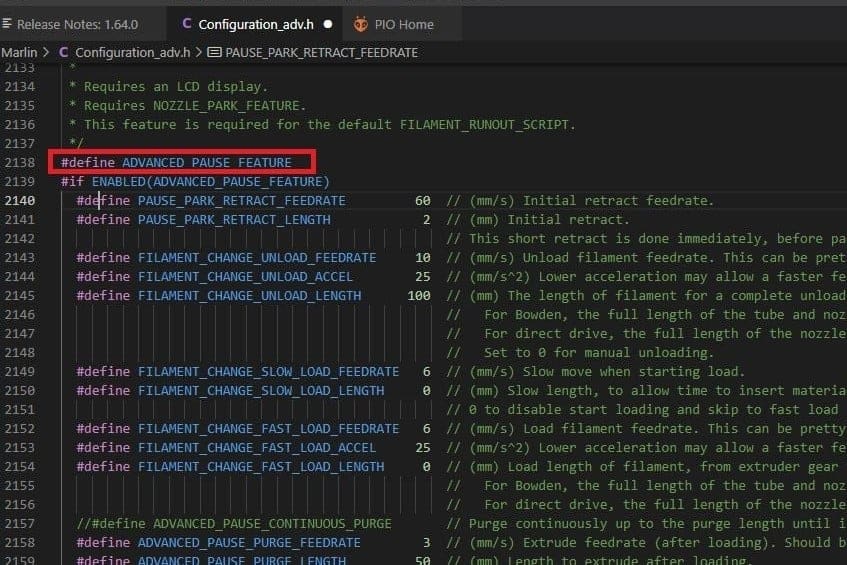Switch to the PIO Home tab
847x565 pixels.
[402, 24]
